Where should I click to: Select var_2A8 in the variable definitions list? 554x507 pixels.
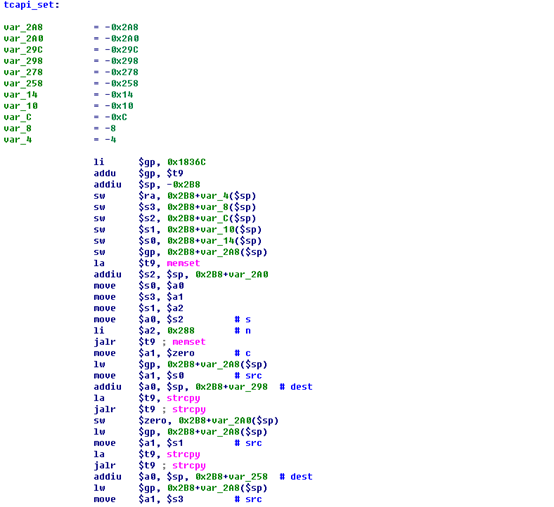(23, 27)
